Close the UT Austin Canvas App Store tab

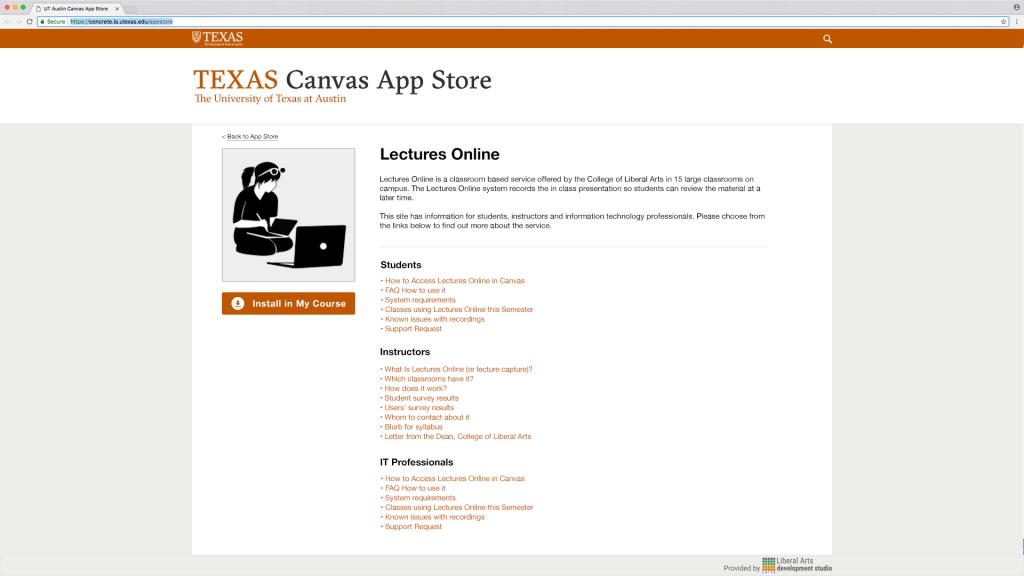click(x=117, y=8)
